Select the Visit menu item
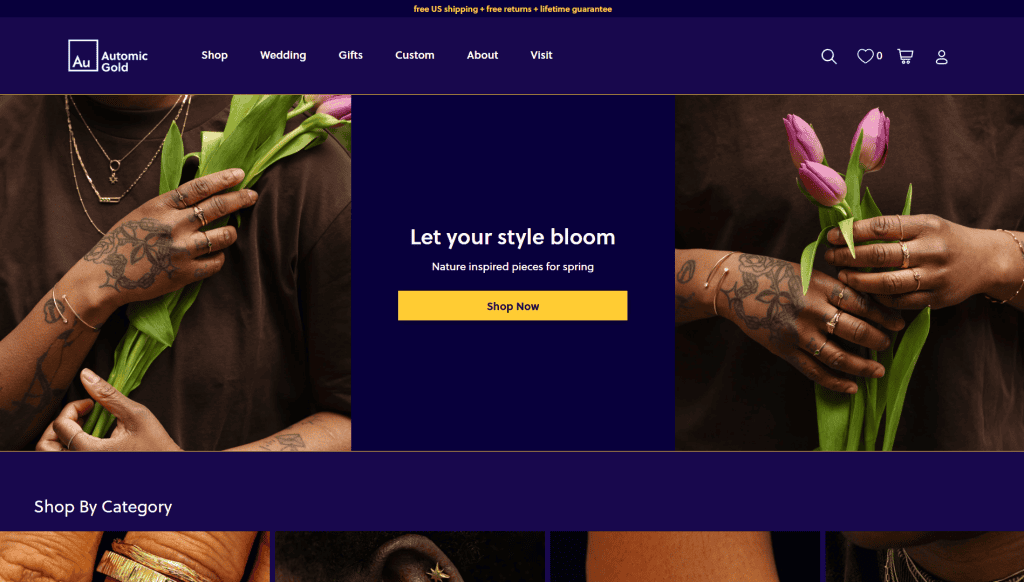Image resolution: width=1024 pixels, height=582 pixels. (541, 56)
